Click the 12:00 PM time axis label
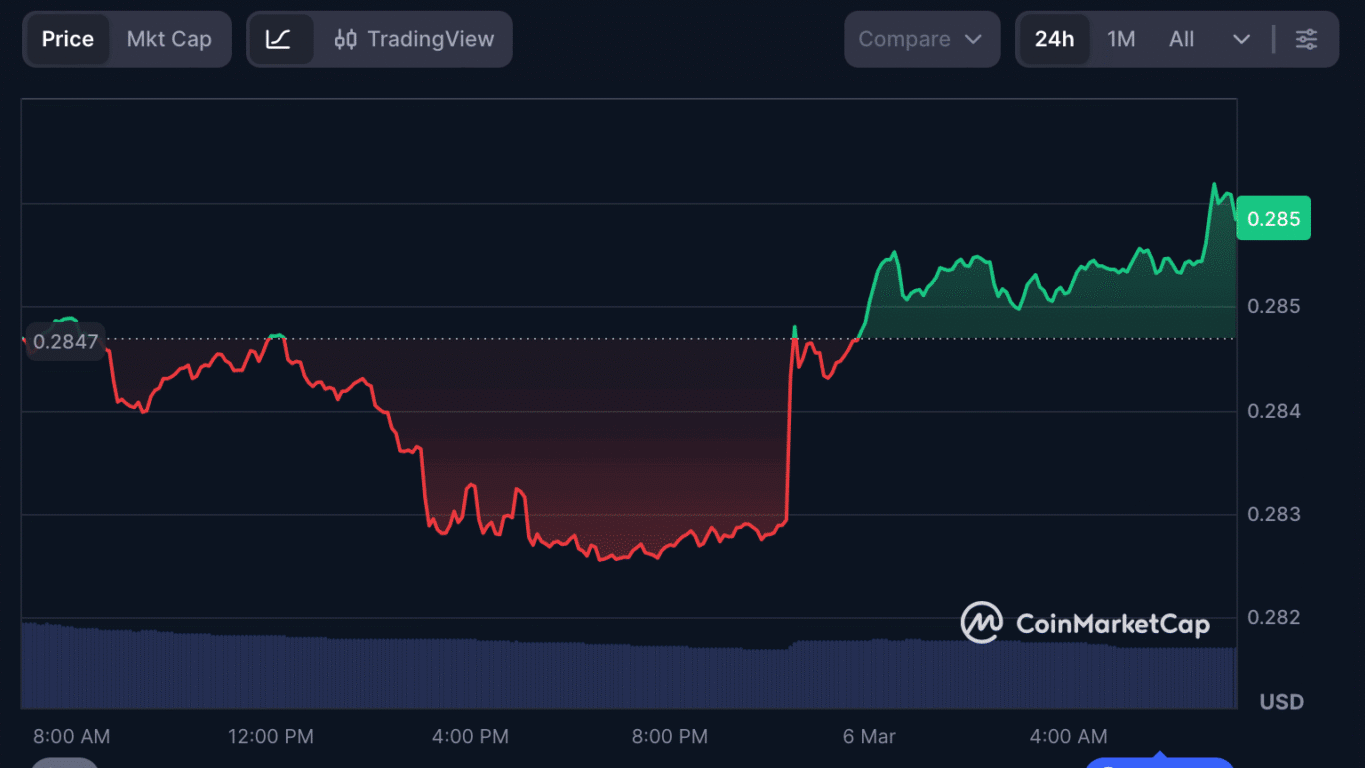The height and width of the screenshot is (768, 1365). point(271,737)
